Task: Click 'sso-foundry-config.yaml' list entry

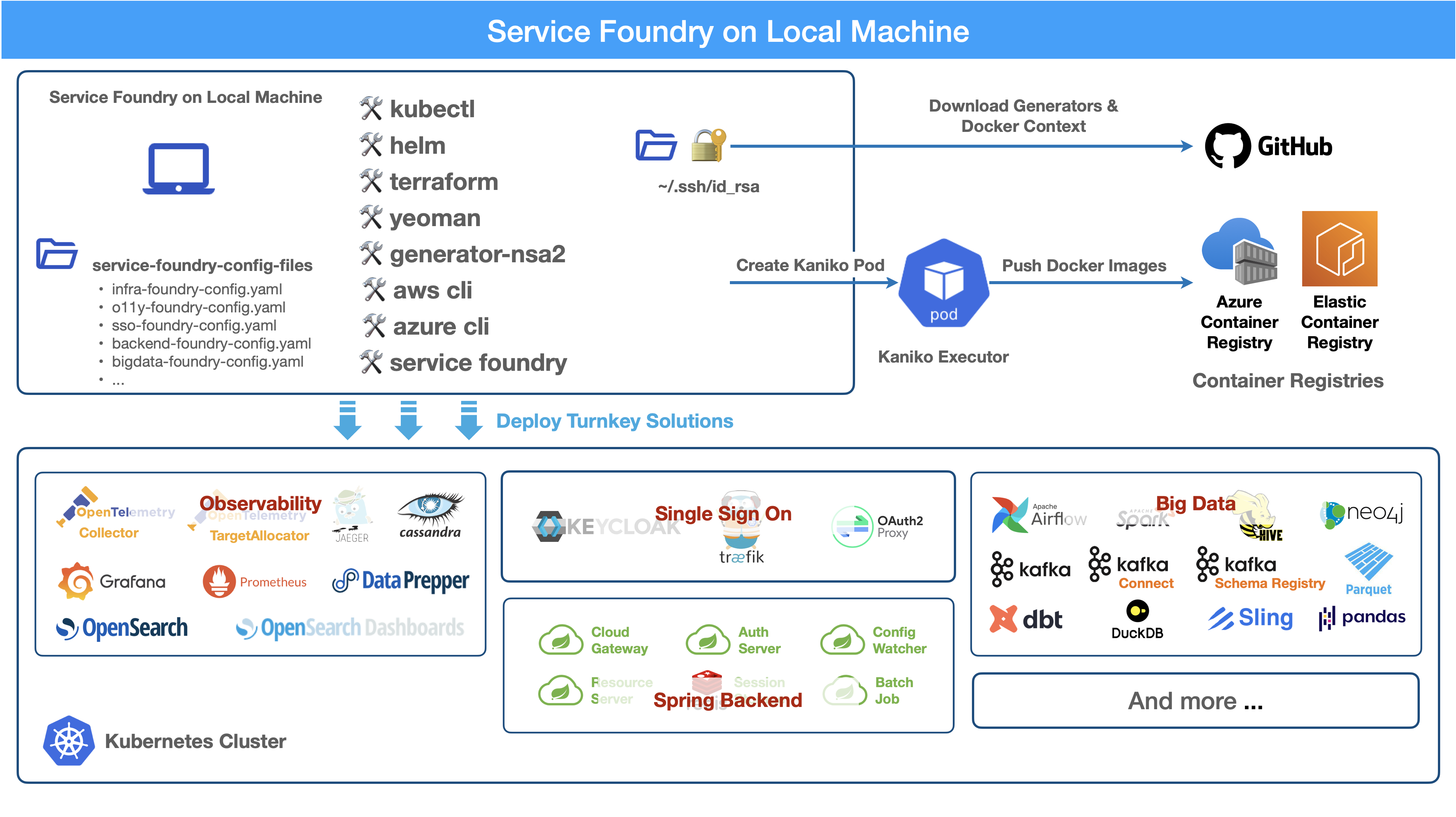Action: click(x=194, y=326)
